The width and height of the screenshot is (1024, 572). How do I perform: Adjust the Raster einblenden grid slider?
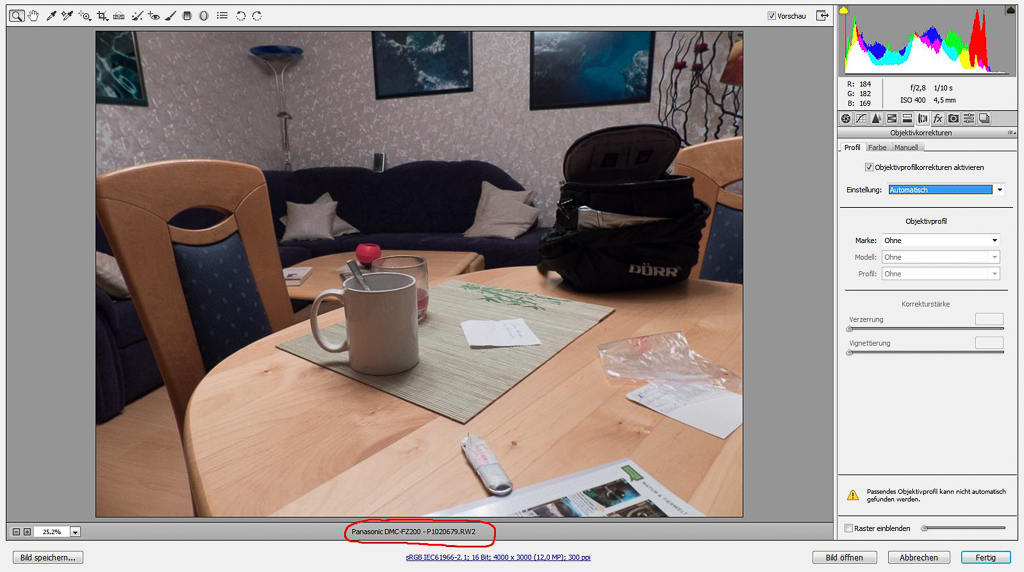964,528
